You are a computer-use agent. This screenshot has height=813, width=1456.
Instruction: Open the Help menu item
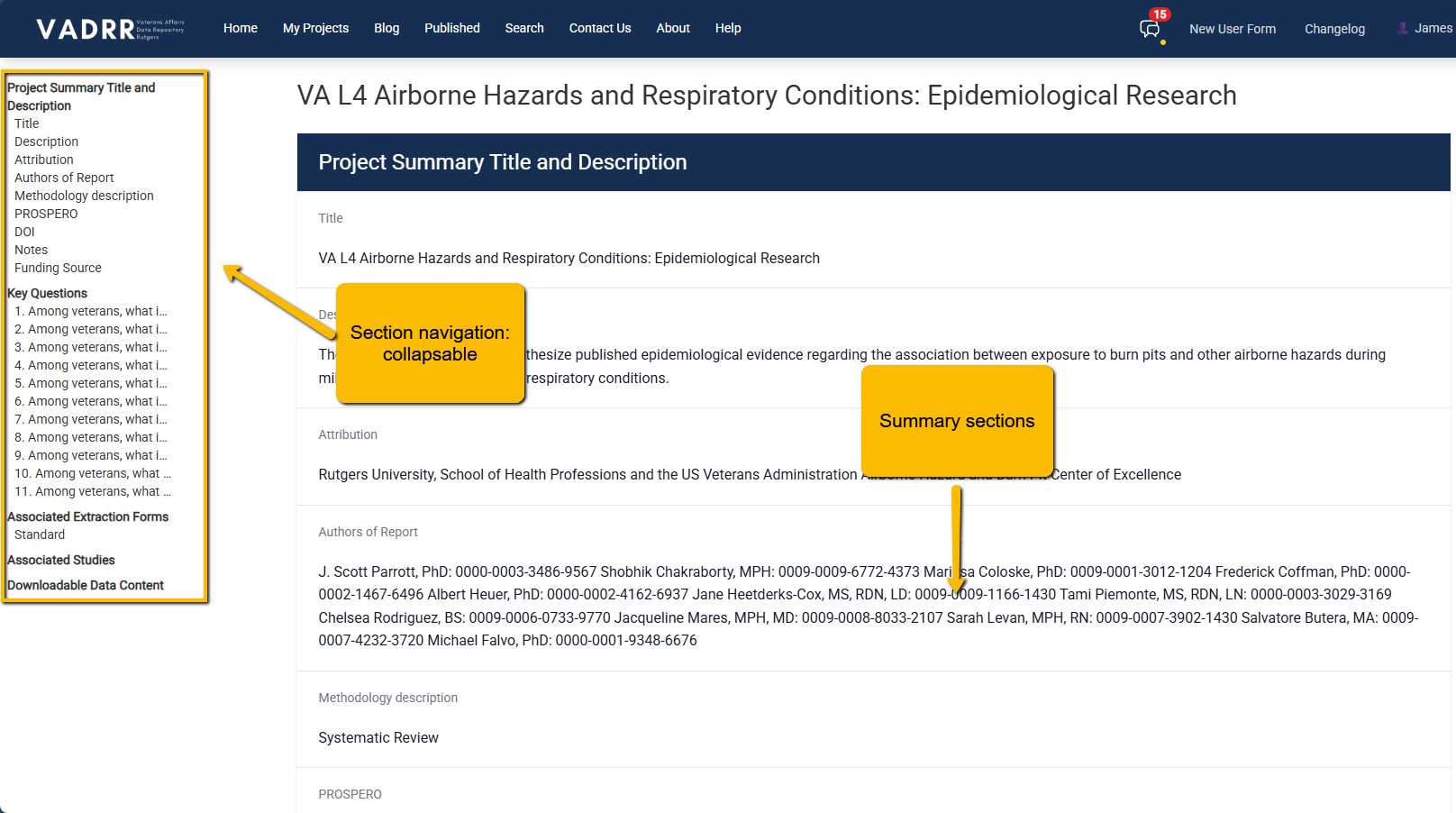(x=728, y=28)
